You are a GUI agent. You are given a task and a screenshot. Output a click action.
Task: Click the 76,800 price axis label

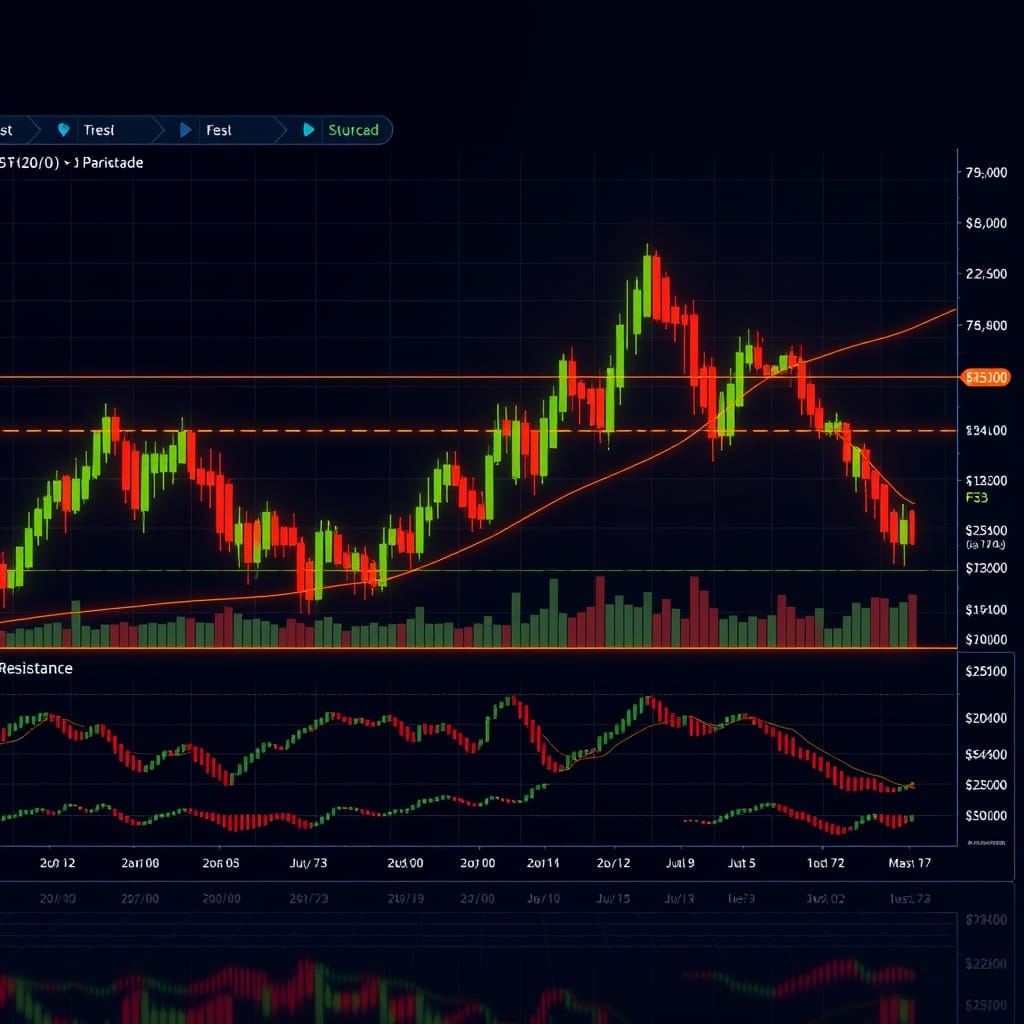(x=986, y=325)
